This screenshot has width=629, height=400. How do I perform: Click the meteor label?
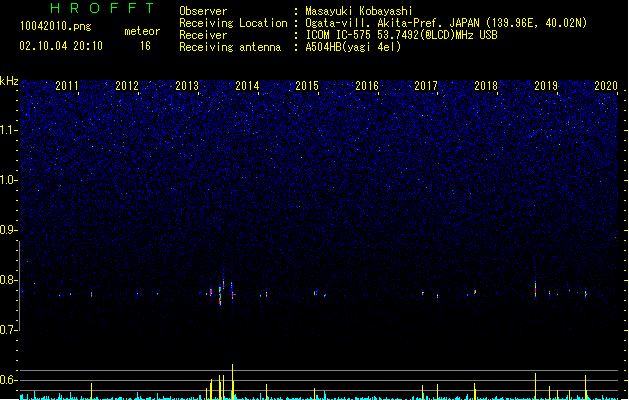(x=142, y=31)
